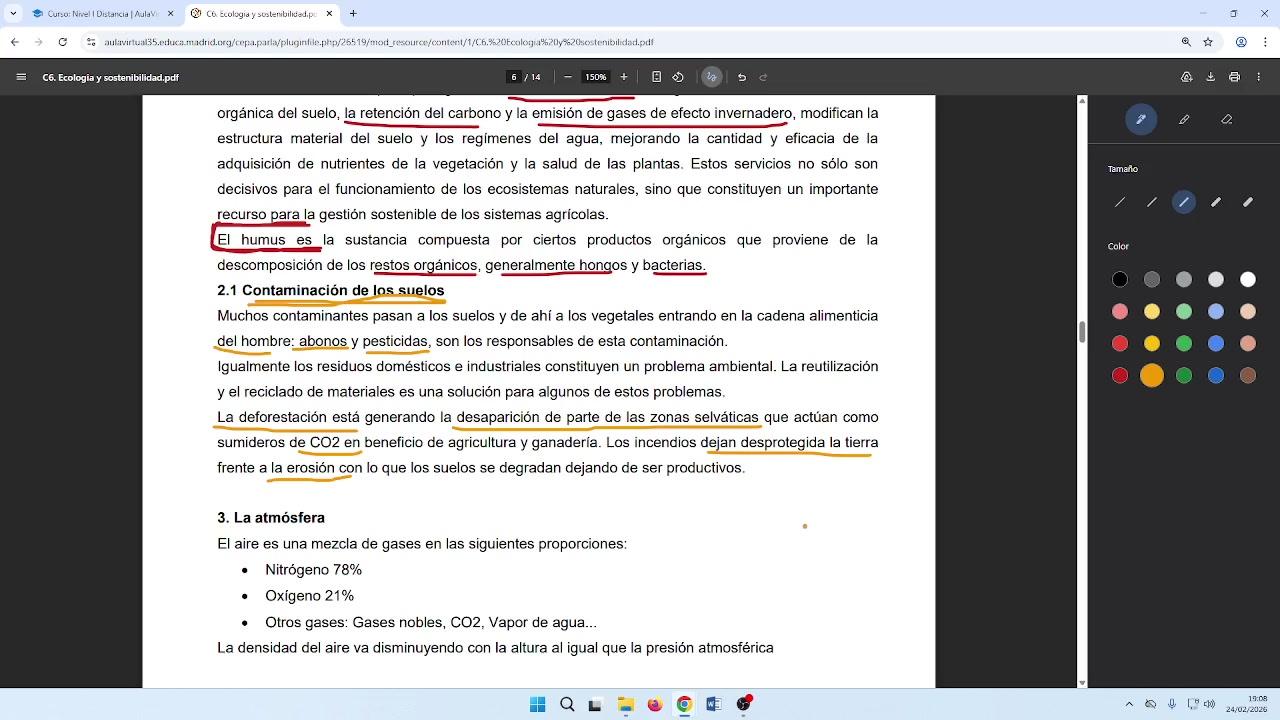Rotate the PDF counterclockwise

point(678,77)
